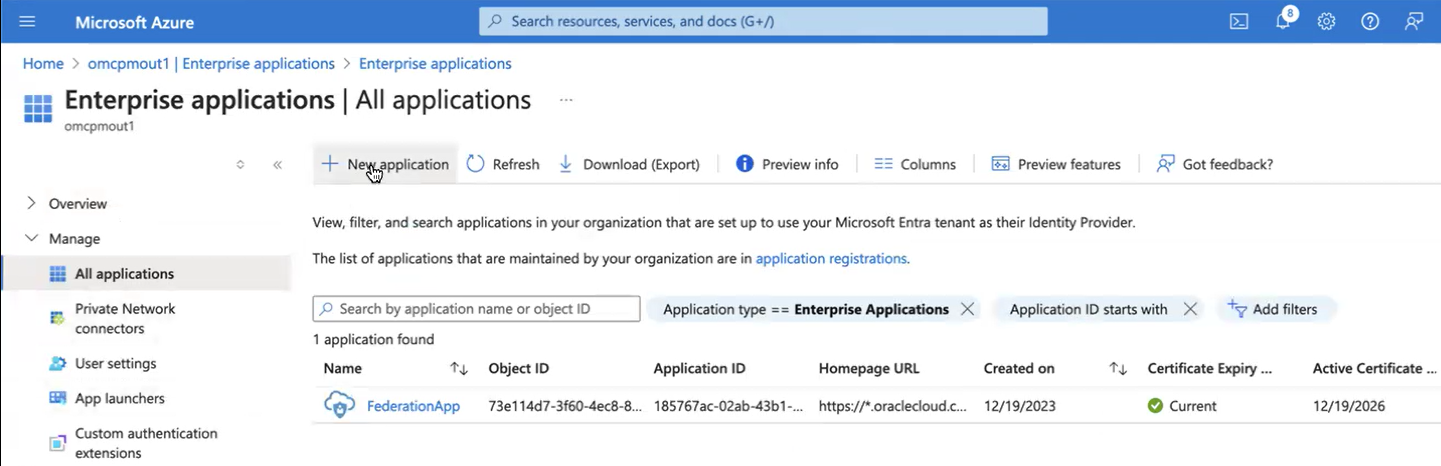The image size is (1441, 466).
Task: Remove the Application ID starts with filter
Action: click(1190, 309)
